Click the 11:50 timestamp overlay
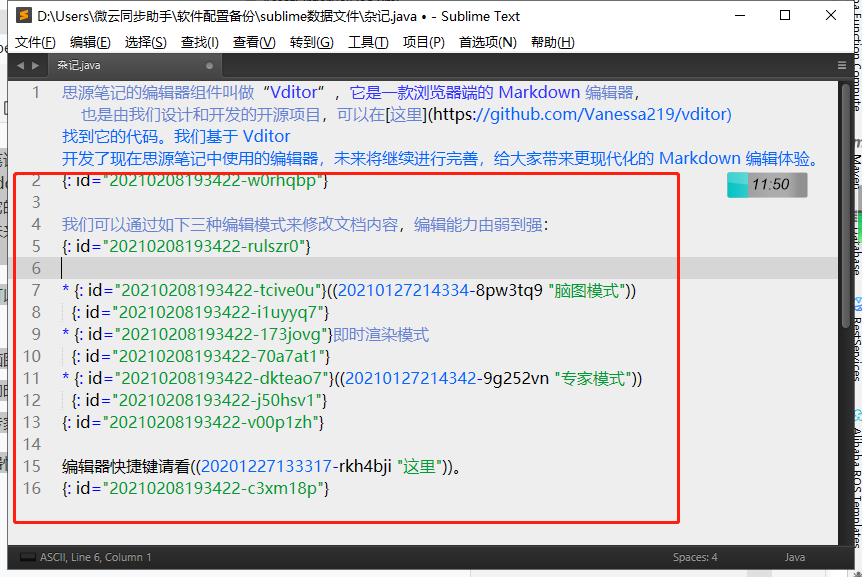862x577 pixels. point(767,185)
